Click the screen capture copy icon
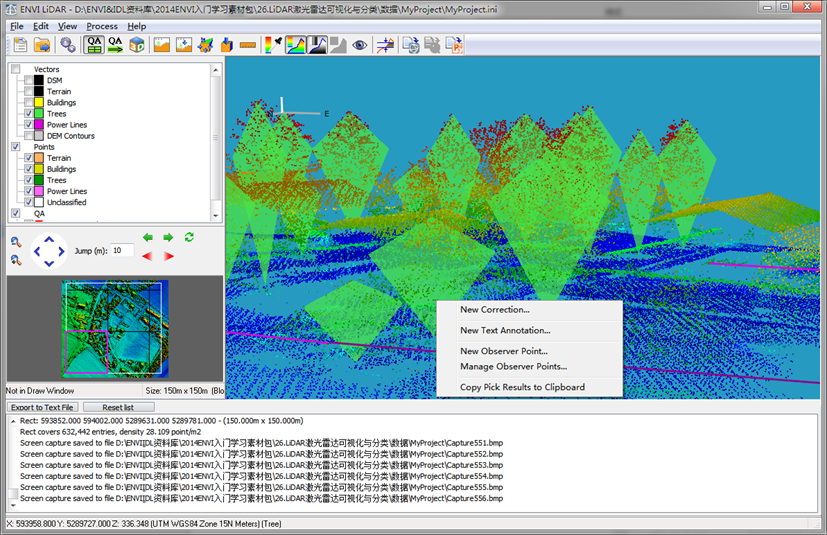The width and height of the screenshot is (827, 535). 411,45
